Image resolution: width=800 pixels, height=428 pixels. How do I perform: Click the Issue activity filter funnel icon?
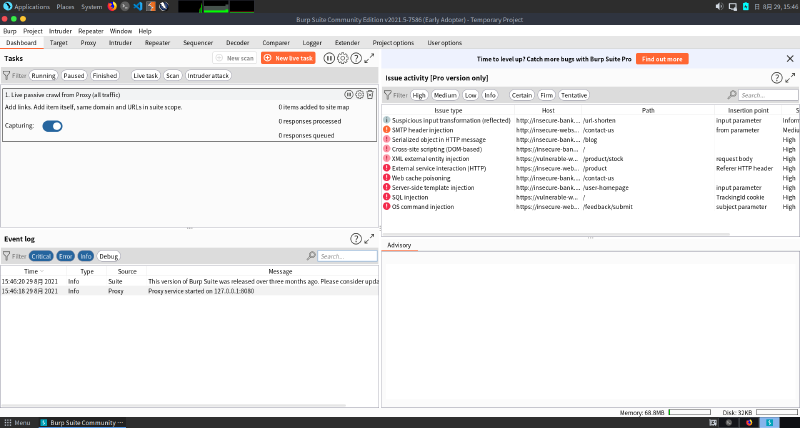tap(388, 95)
